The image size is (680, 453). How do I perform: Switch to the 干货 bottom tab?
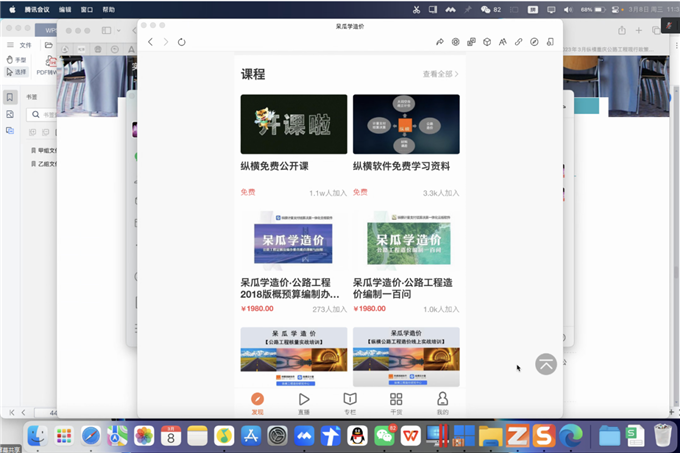point(396,404)
